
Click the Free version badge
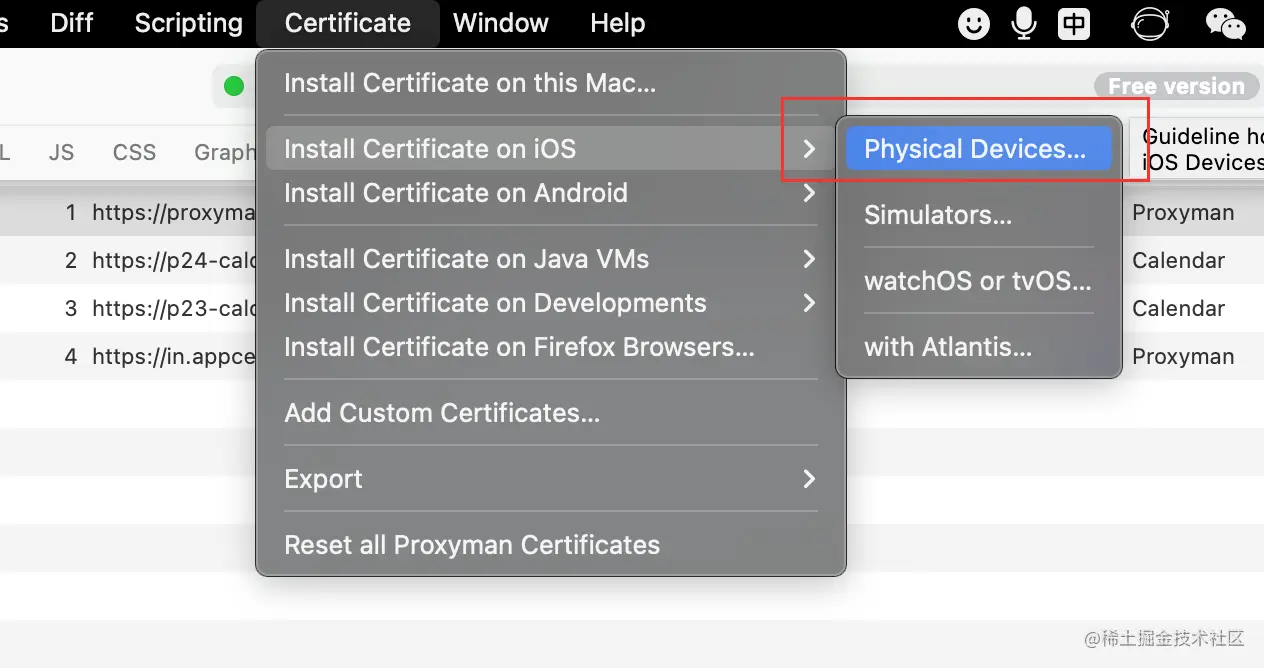click(x=1175, y=86)
